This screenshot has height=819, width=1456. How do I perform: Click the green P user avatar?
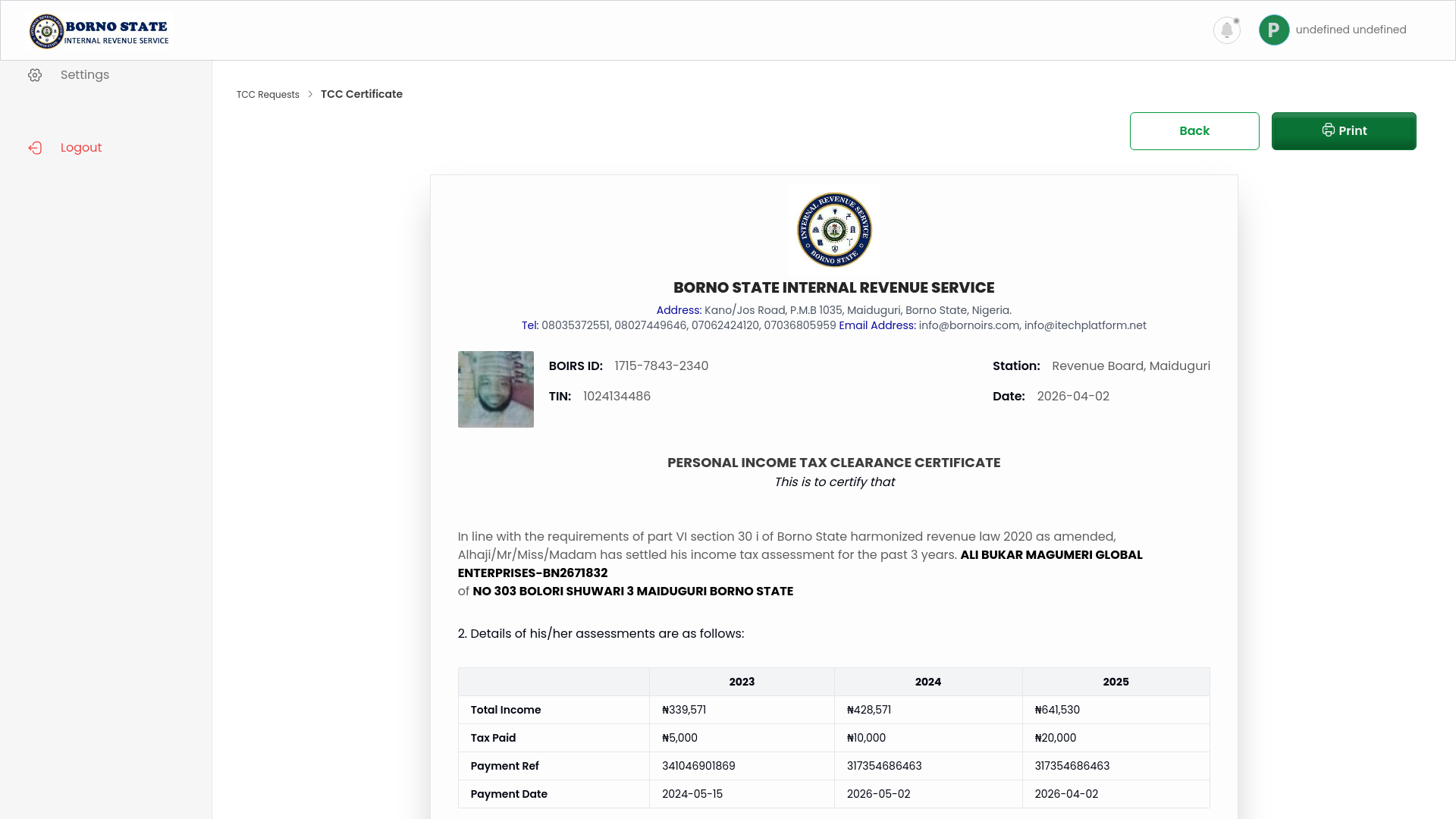1274,30
